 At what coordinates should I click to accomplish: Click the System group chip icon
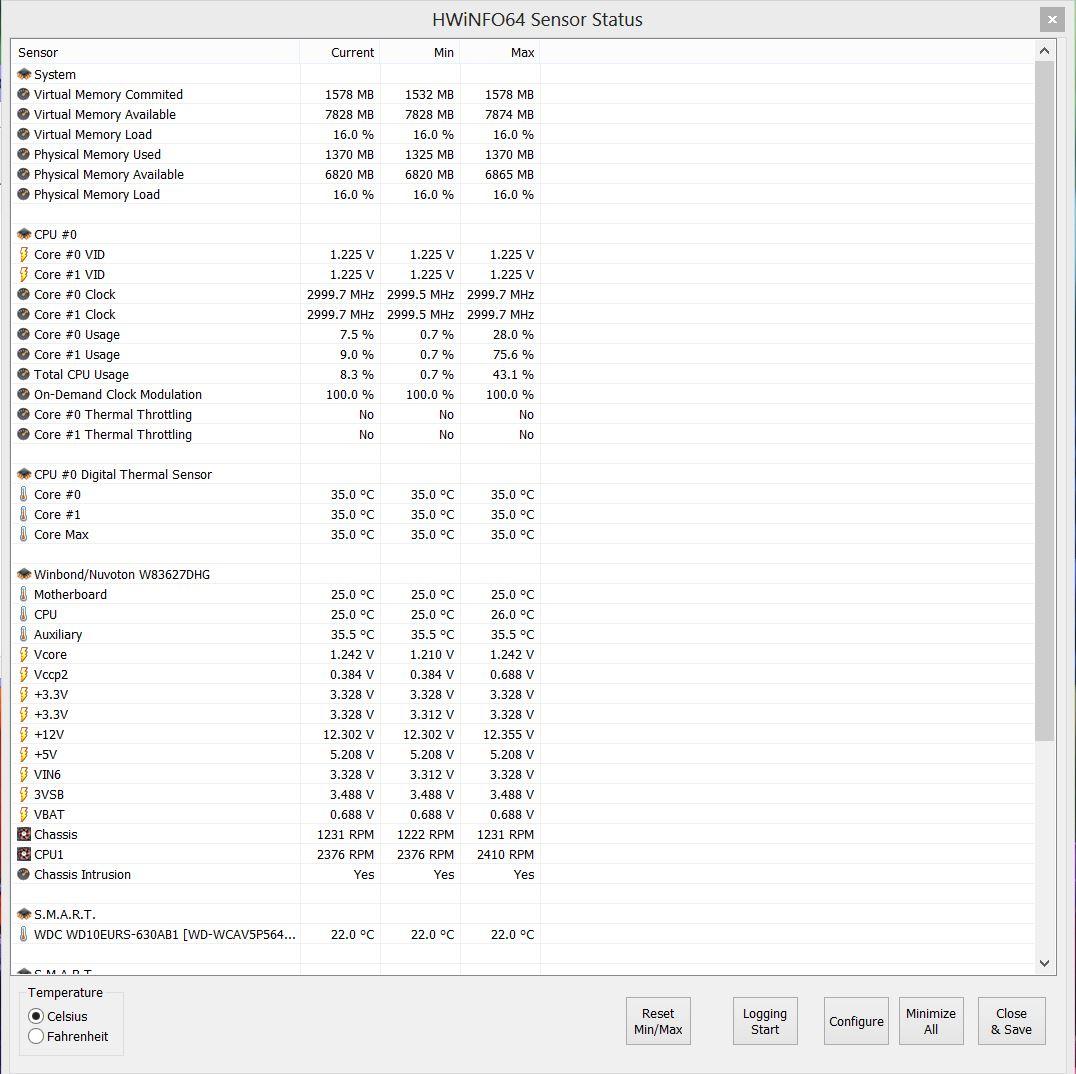(24, 74)
